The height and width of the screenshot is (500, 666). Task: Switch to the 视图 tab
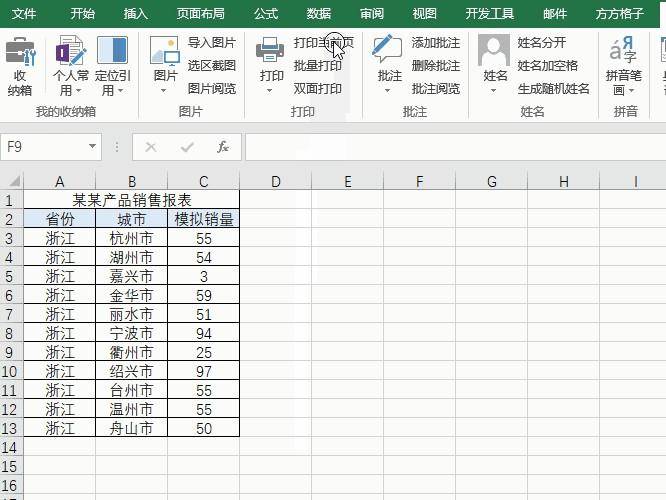point(425,14)
